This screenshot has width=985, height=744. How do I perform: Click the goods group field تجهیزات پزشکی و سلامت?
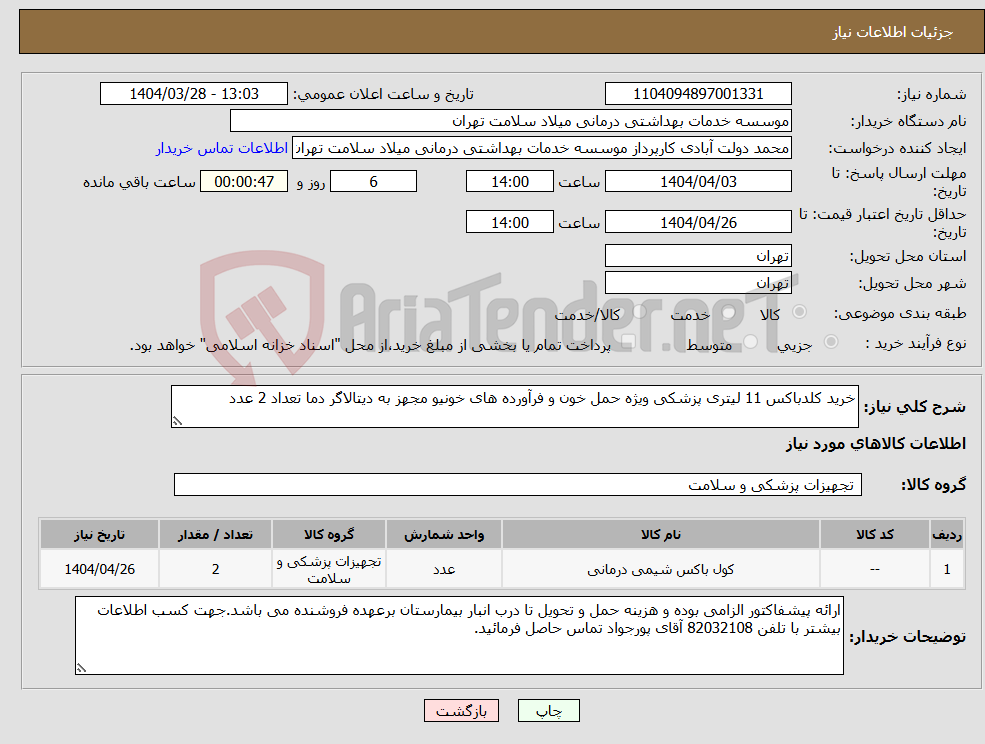(x=518, y=484)
